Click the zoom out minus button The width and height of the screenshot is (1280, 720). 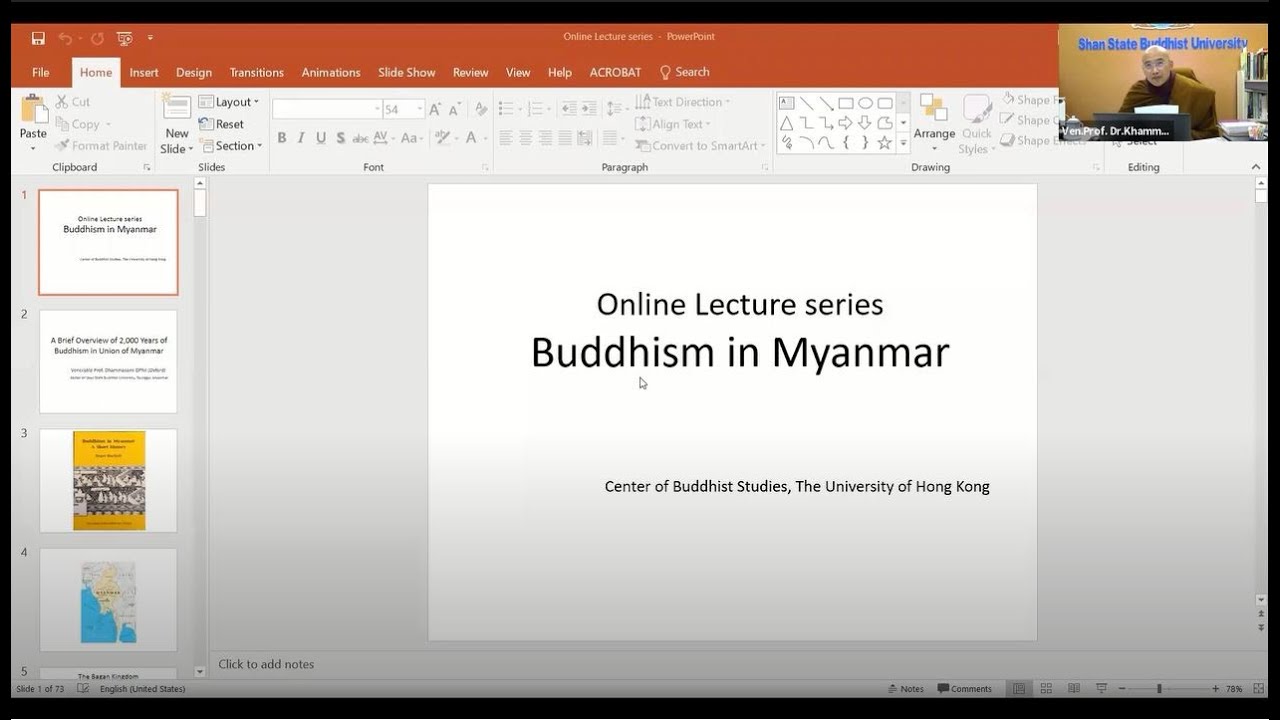(1122, 689)
